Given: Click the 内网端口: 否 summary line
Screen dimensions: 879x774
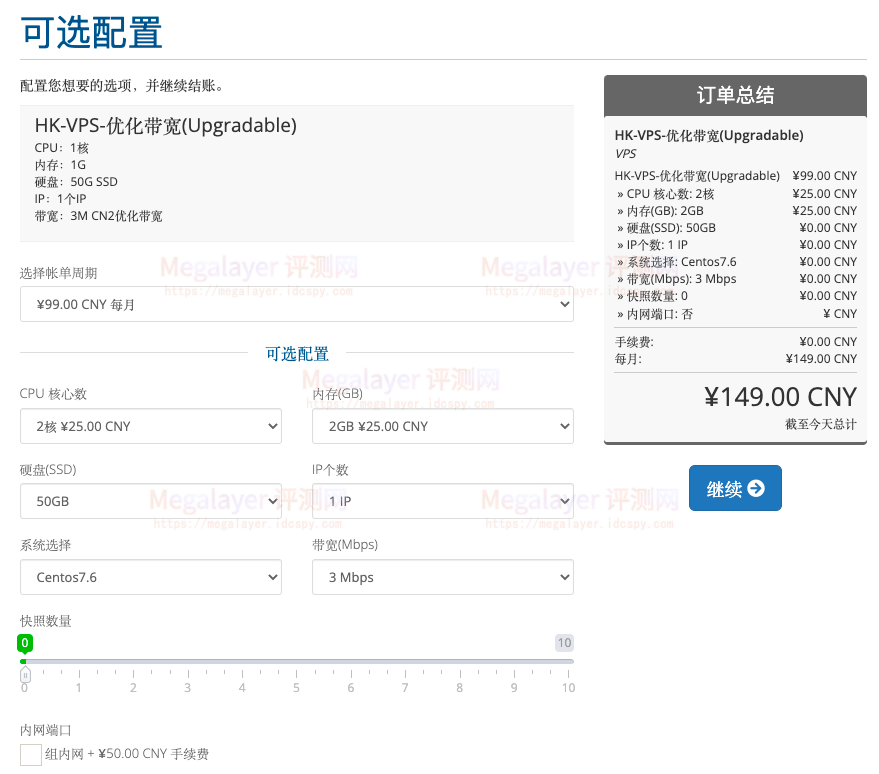Looking at the screenshot, I should [x=735, y=314].
